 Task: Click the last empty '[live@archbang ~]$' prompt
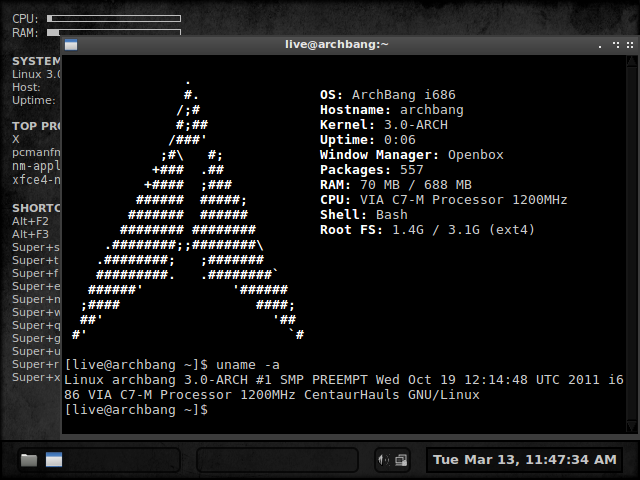136,410
